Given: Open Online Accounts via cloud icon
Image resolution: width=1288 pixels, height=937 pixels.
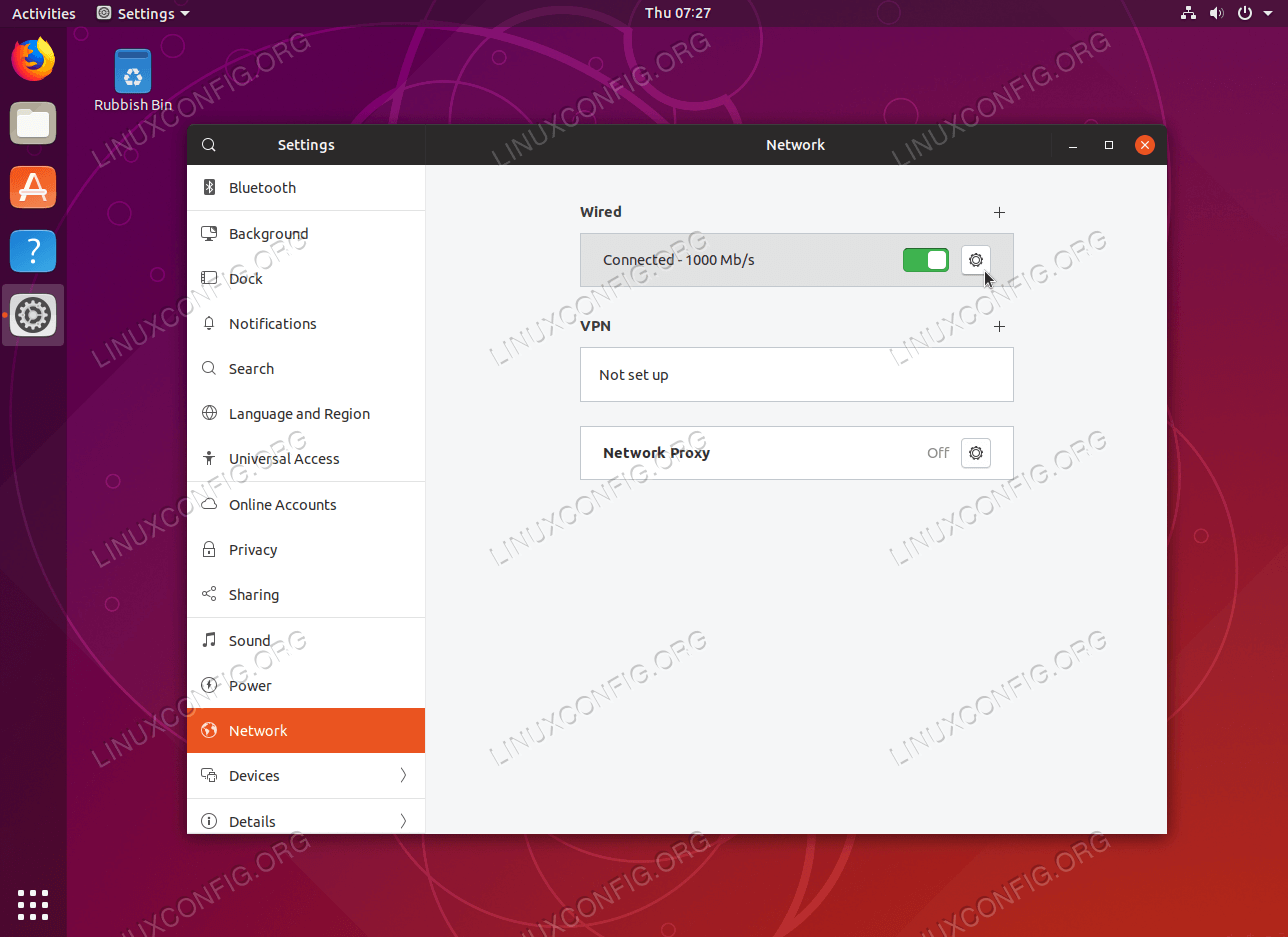Looking at the screenshot, I should tap(209, 504).
